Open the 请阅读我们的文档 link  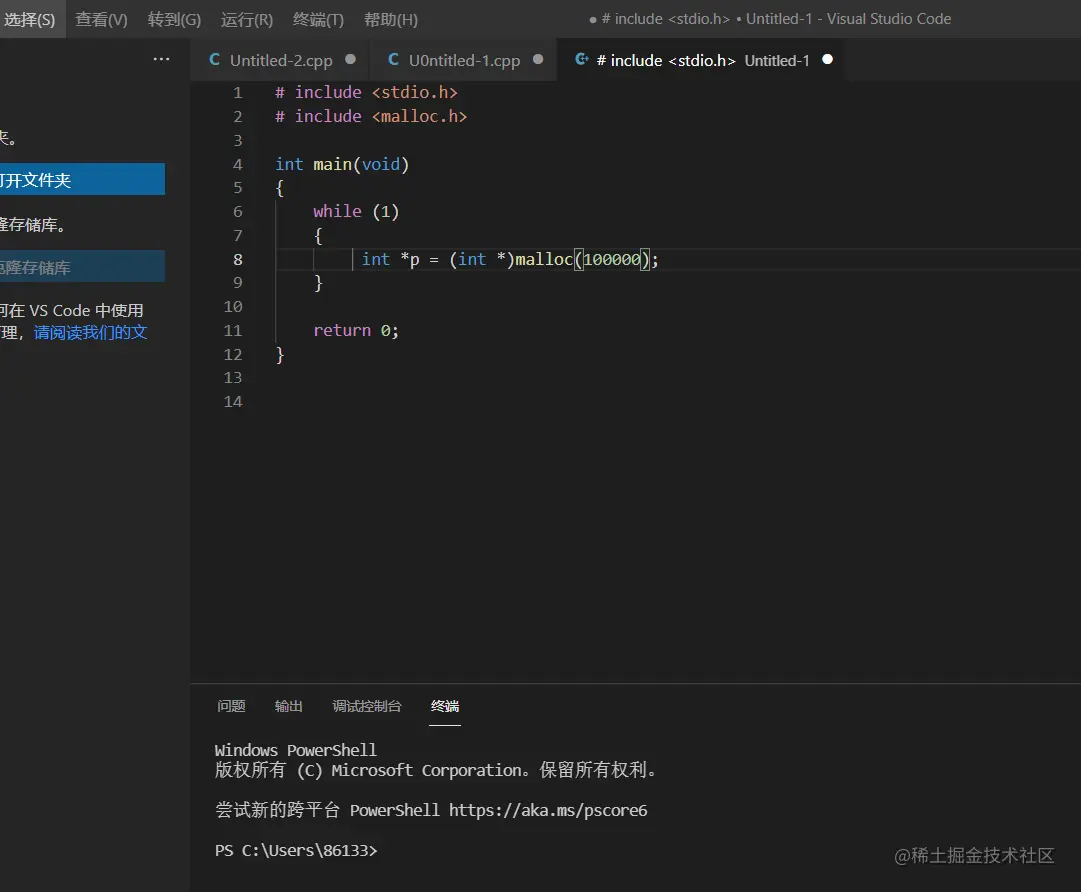90,332
